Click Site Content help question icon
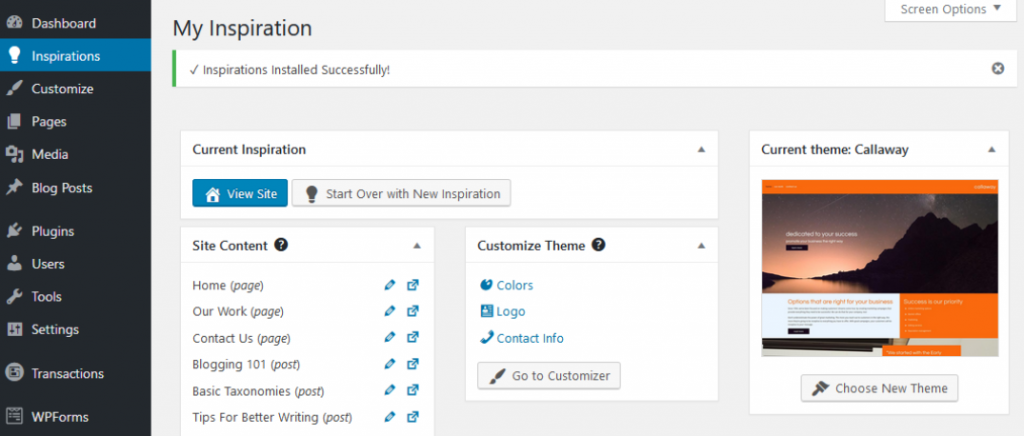This screenshot has width=1024, height=436. 281,245
